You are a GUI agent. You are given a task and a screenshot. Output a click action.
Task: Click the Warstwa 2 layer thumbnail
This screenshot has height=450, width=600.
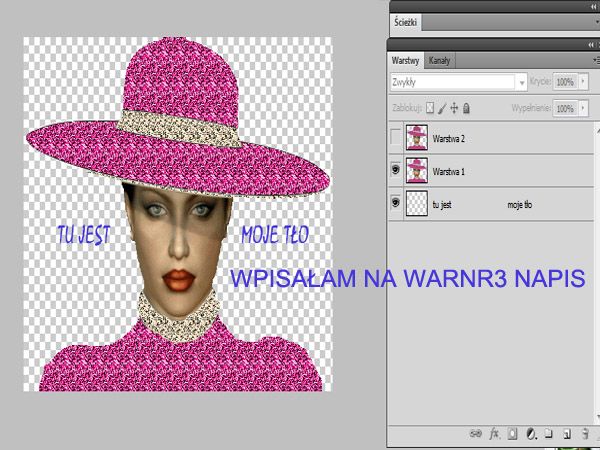point(417,137)
